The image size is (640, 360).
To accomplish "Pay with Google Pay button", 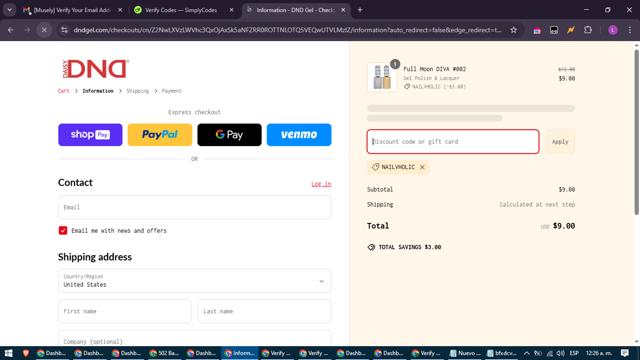I will pyautogui.click(x=229, y=135).
